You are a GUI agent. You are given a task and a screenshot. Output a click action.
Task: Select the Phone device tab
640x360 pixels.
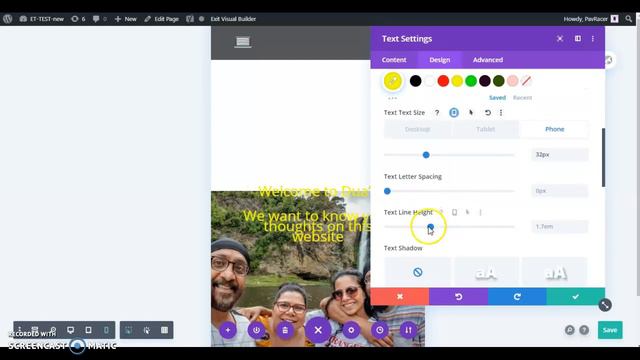pos(554,129)
